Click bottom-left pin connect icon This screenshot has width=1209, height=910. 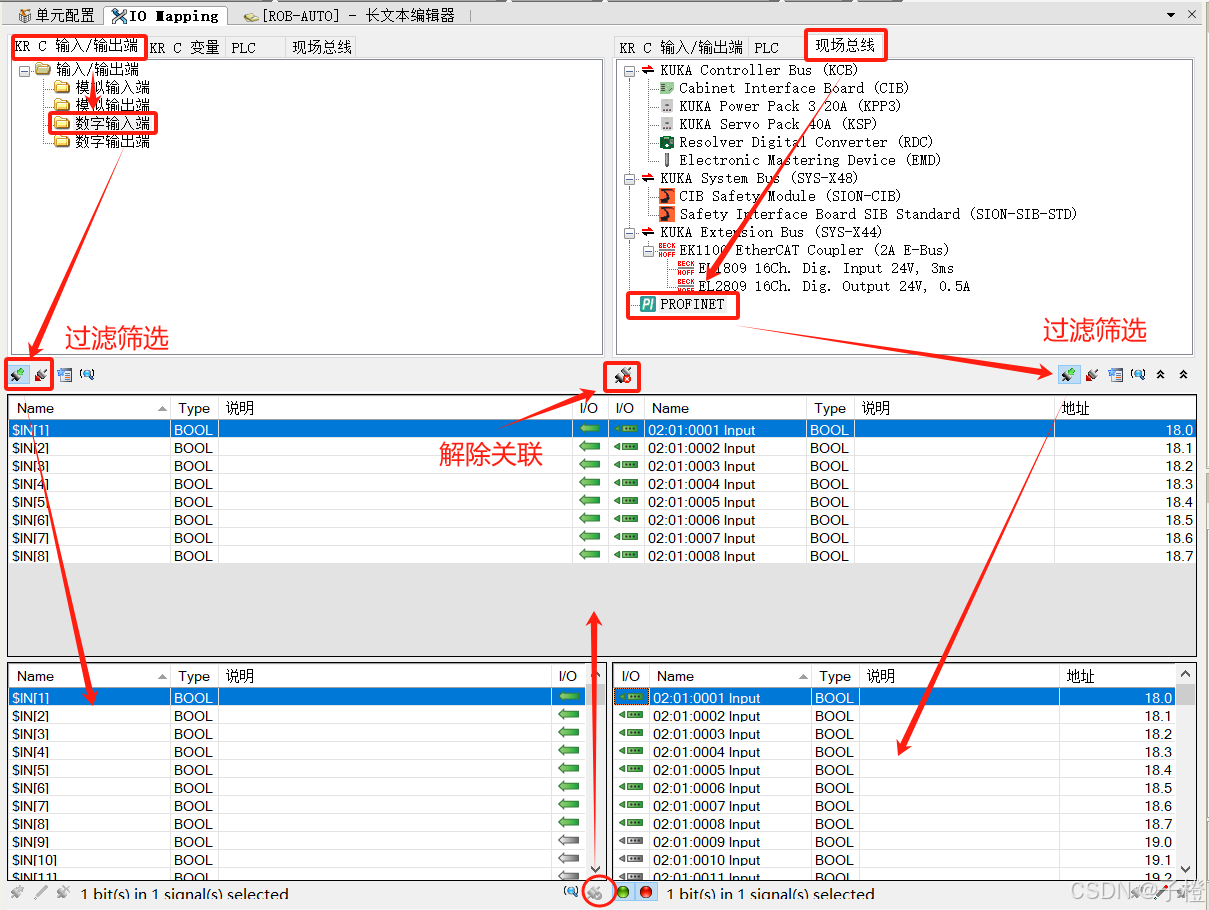coord(17,892)
